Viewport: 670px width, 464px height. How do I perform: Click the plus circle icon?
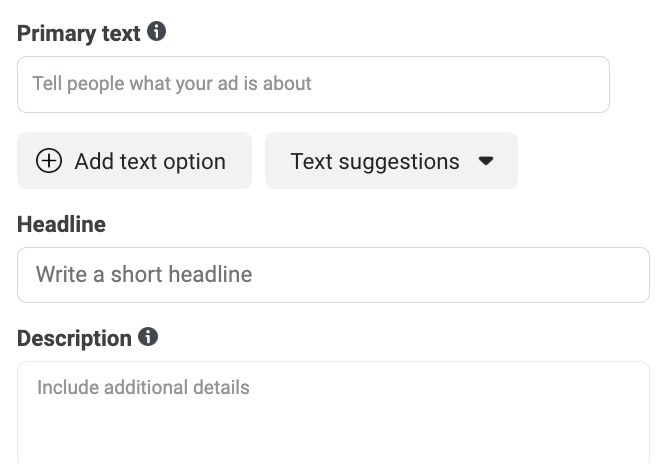click(x=48, y=161)
